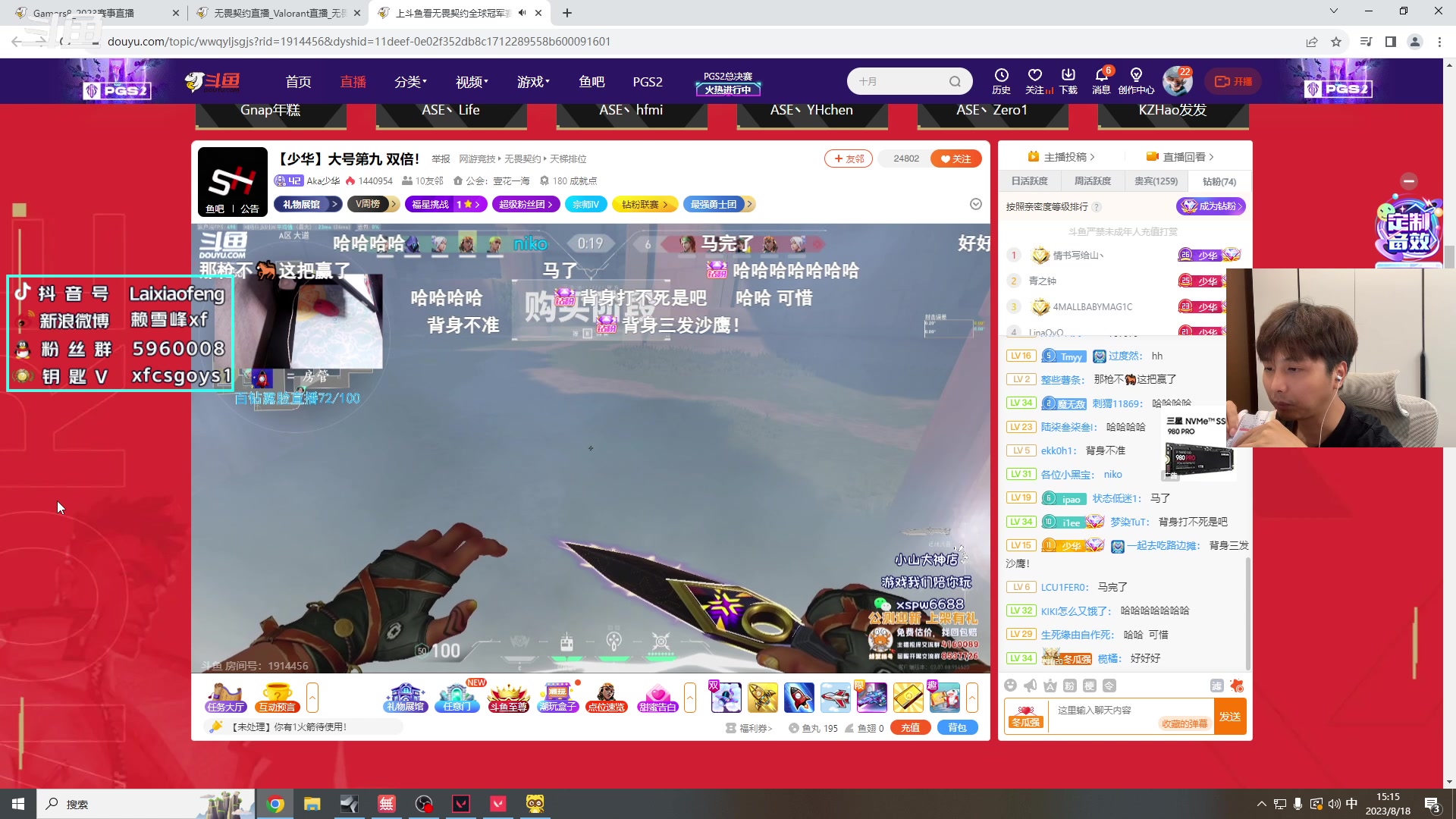Send the red airplane gift
This screenshot has height=819, width=1456.
pos(835,697)
